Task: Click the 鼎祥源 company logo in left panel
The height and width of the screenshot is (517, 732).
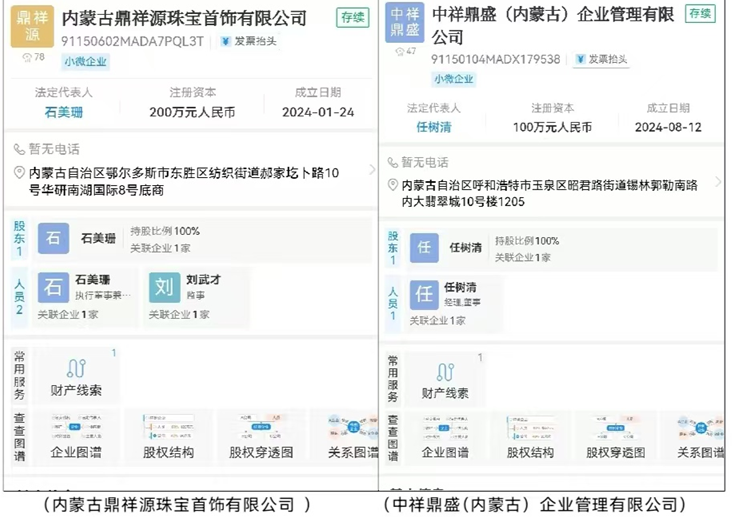Action: pos(32,26)
